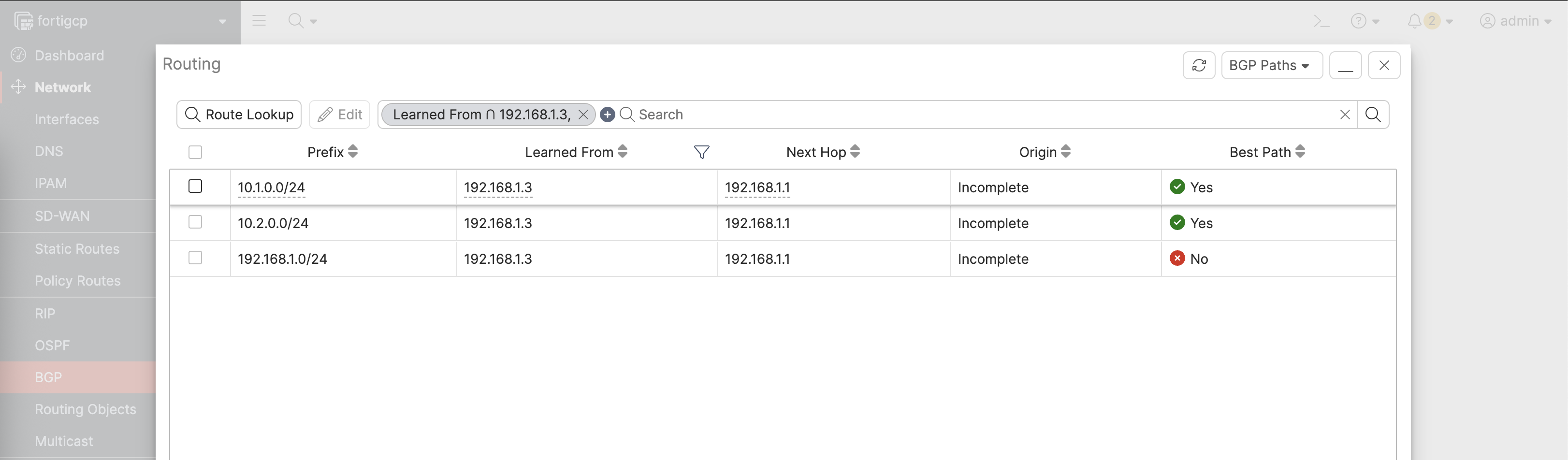The width and height of the screenshot is (1568, 460).
Task: Open the CLI console icon
Action: tap(1320, 21)
